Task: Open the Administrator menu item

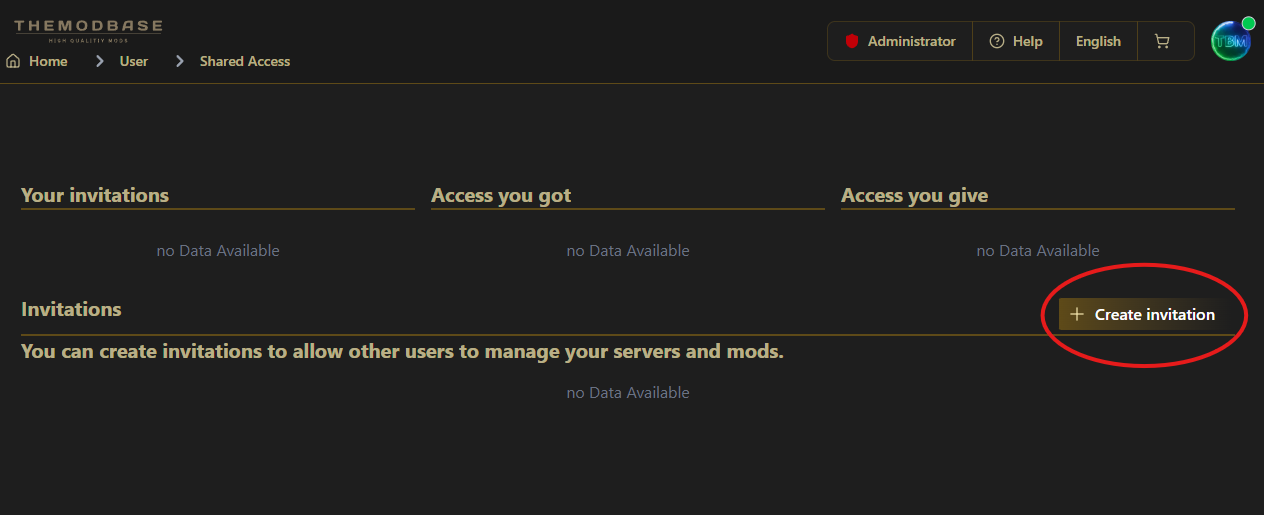Action: [911, 41]
